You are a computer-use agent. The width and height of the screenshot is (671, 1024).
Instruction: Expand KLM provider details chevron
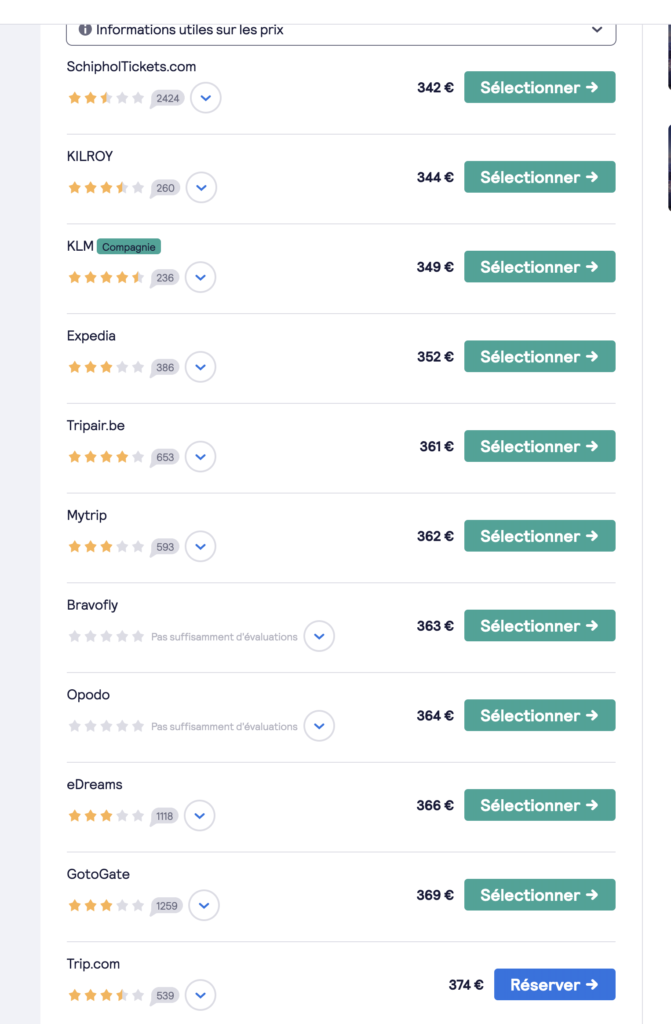tap(201, 278)
